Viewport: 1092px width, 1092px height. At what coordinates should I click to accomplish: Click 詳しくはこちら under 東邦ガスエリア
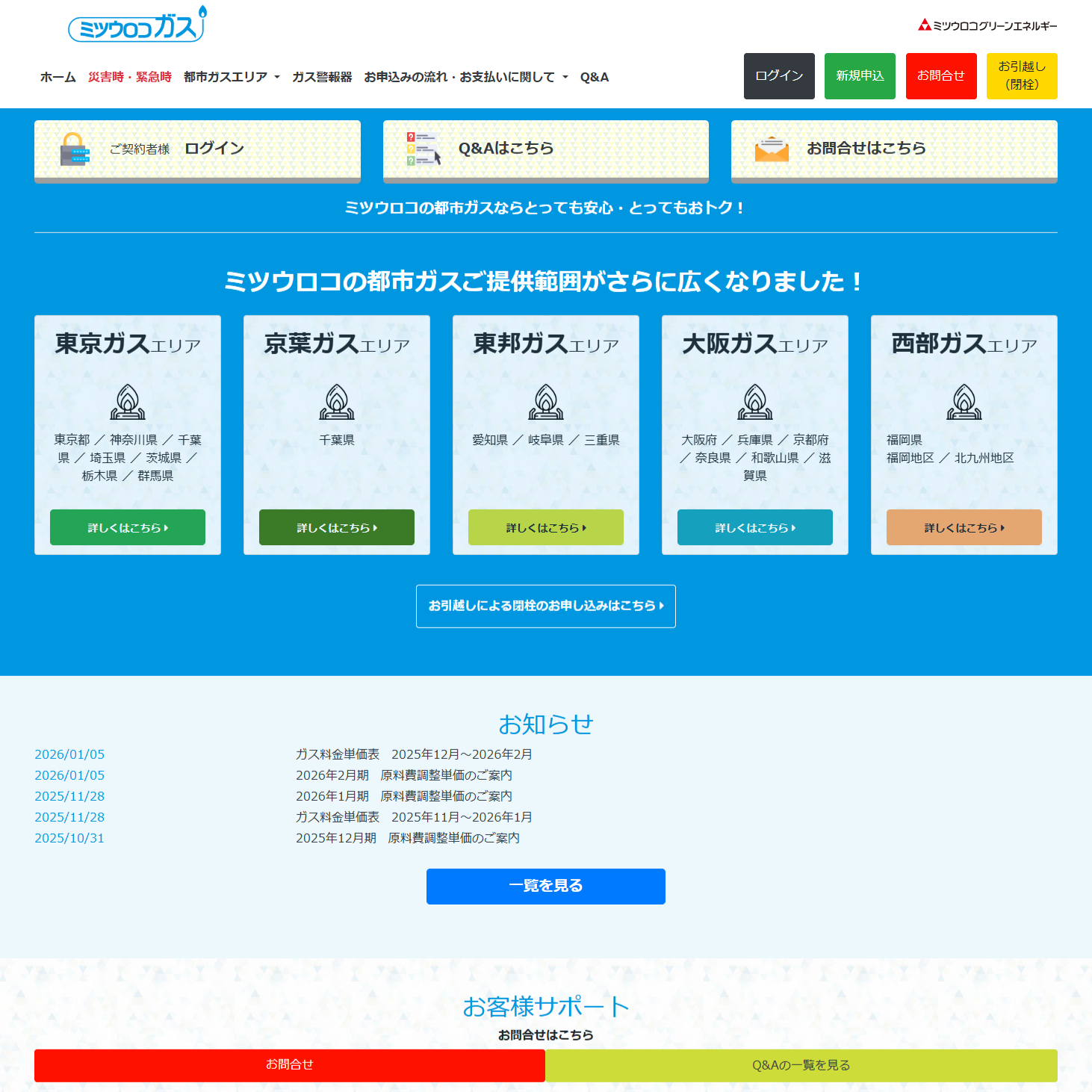coord(546,527)
